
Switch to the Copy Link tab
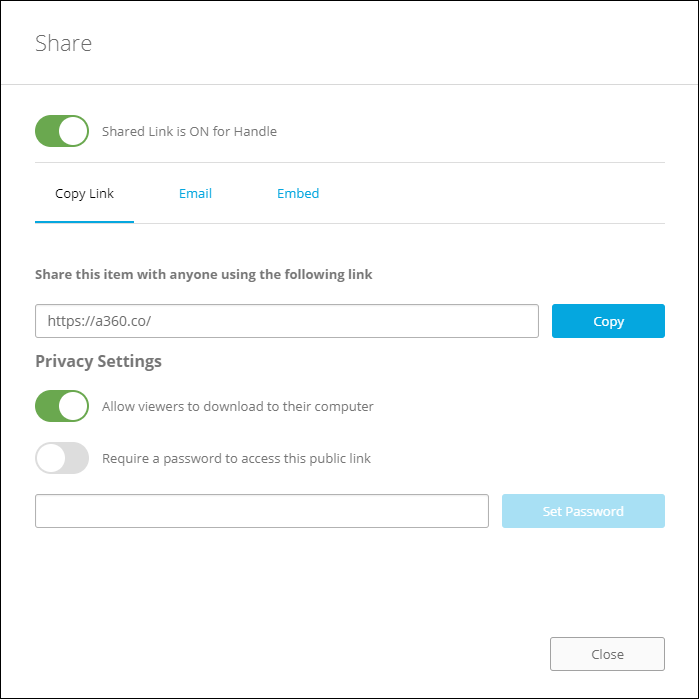point(84,194)
